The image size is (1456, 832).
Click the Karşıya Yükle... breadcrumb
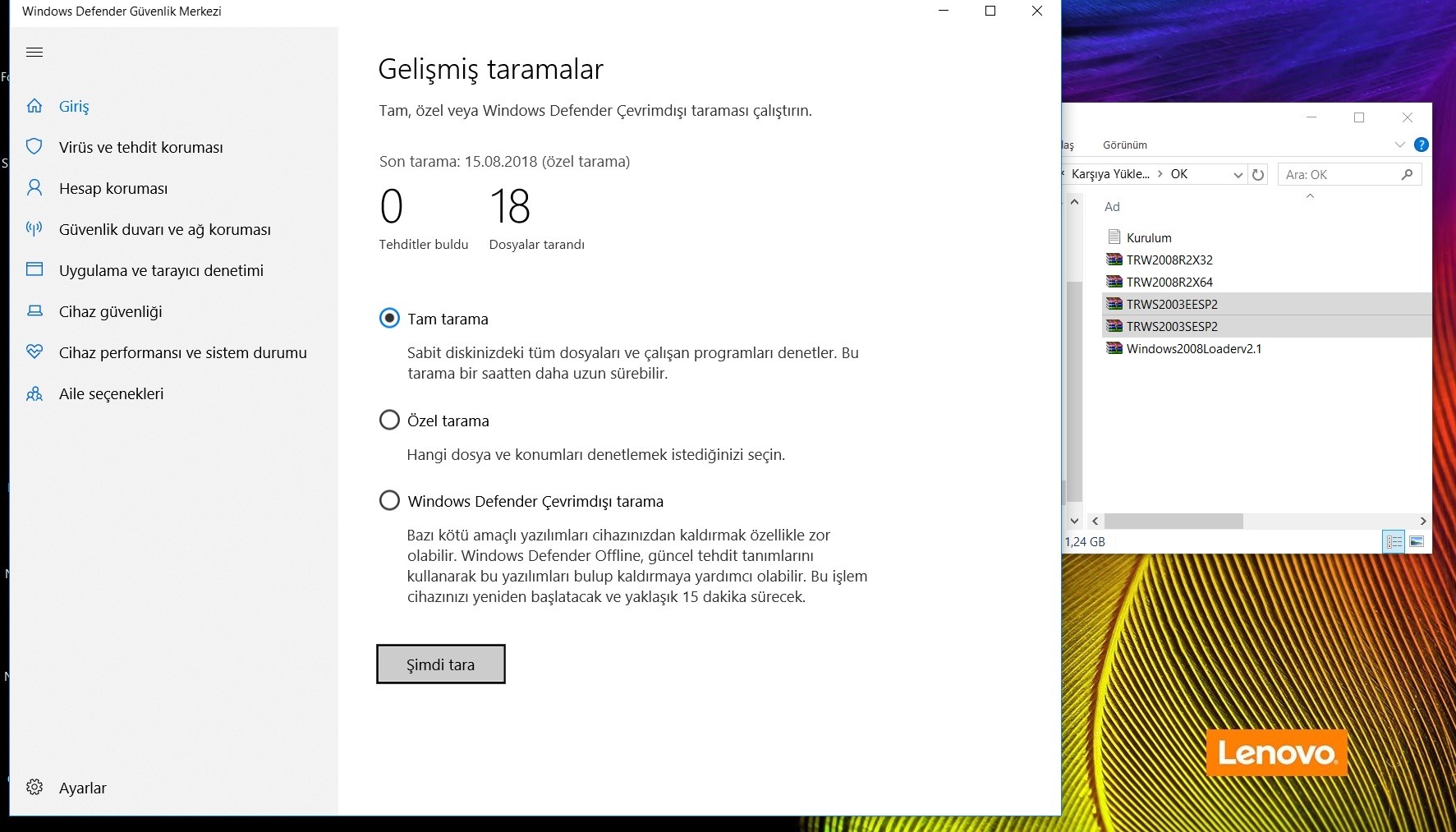(x=1110, y=174)
